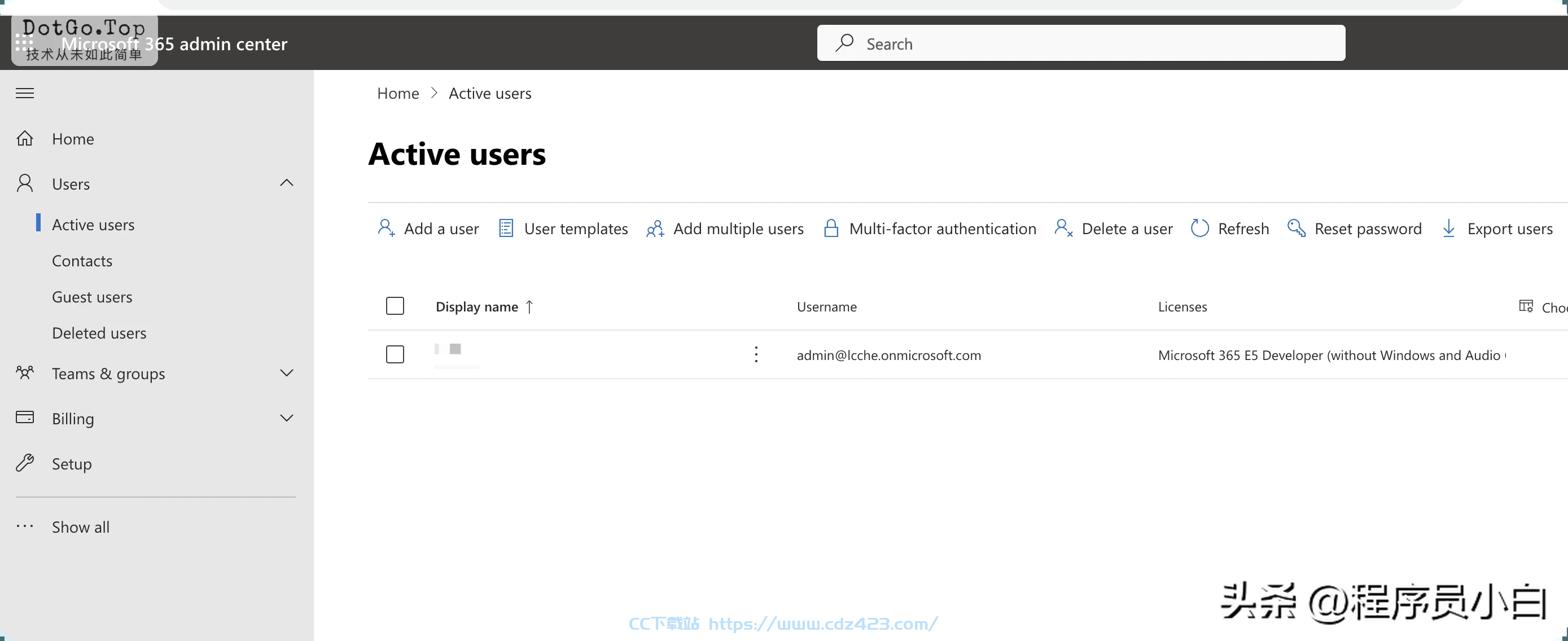Click the Add multiple users icon

[x=655, y=229]
